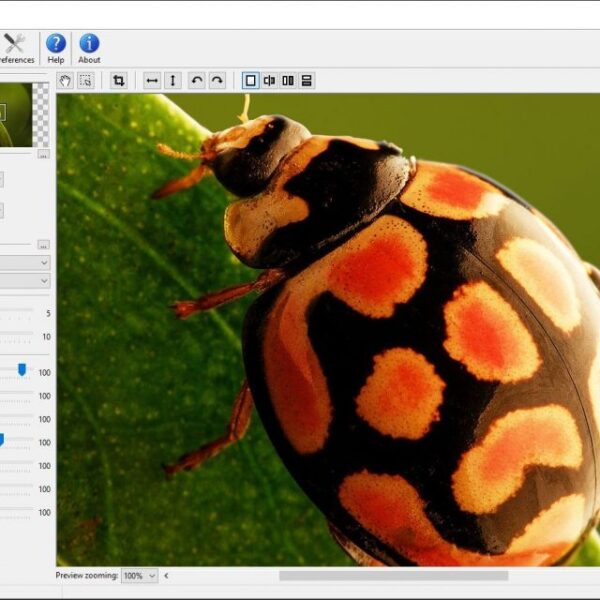Expand the first dropdown in left panel
The width and height of the screenshot is (600, 600).
[x=24, y=263]
